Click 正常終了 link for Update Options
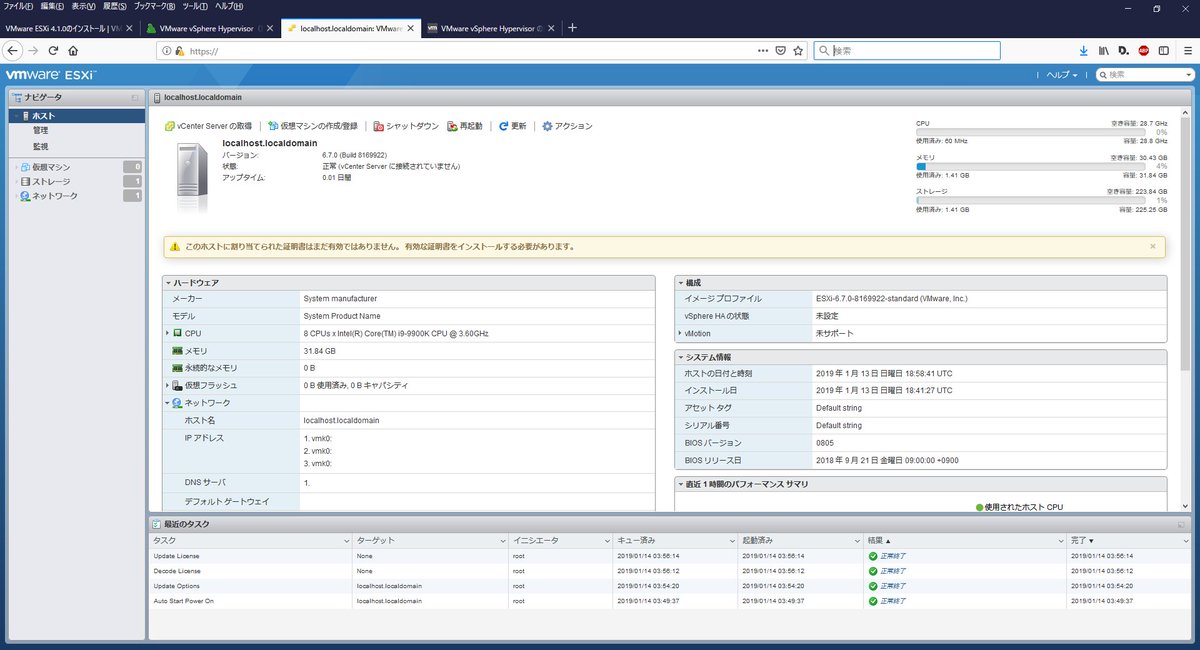The image size is (1200, 650). tap(893, 586)
